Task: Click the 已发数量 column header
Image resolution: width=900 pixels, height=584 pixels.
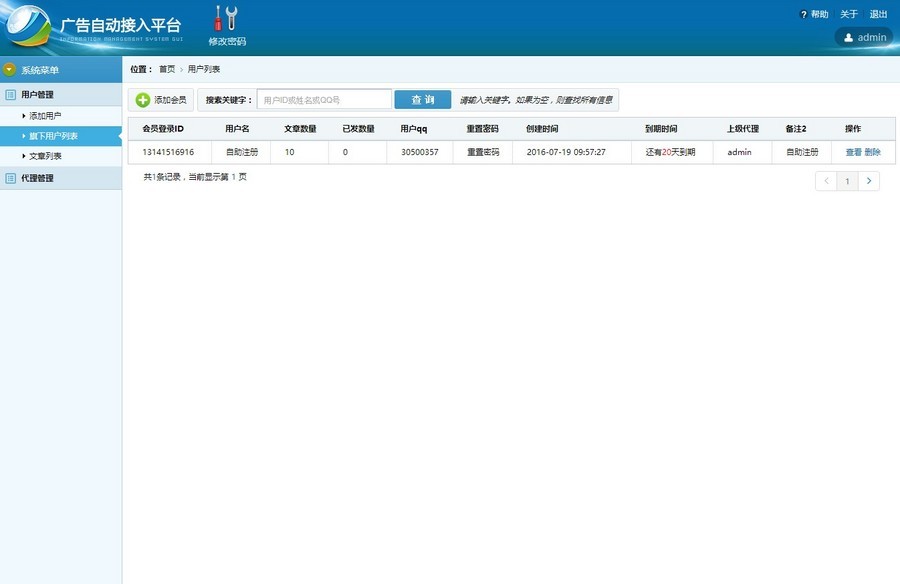Action: (359, 129)
